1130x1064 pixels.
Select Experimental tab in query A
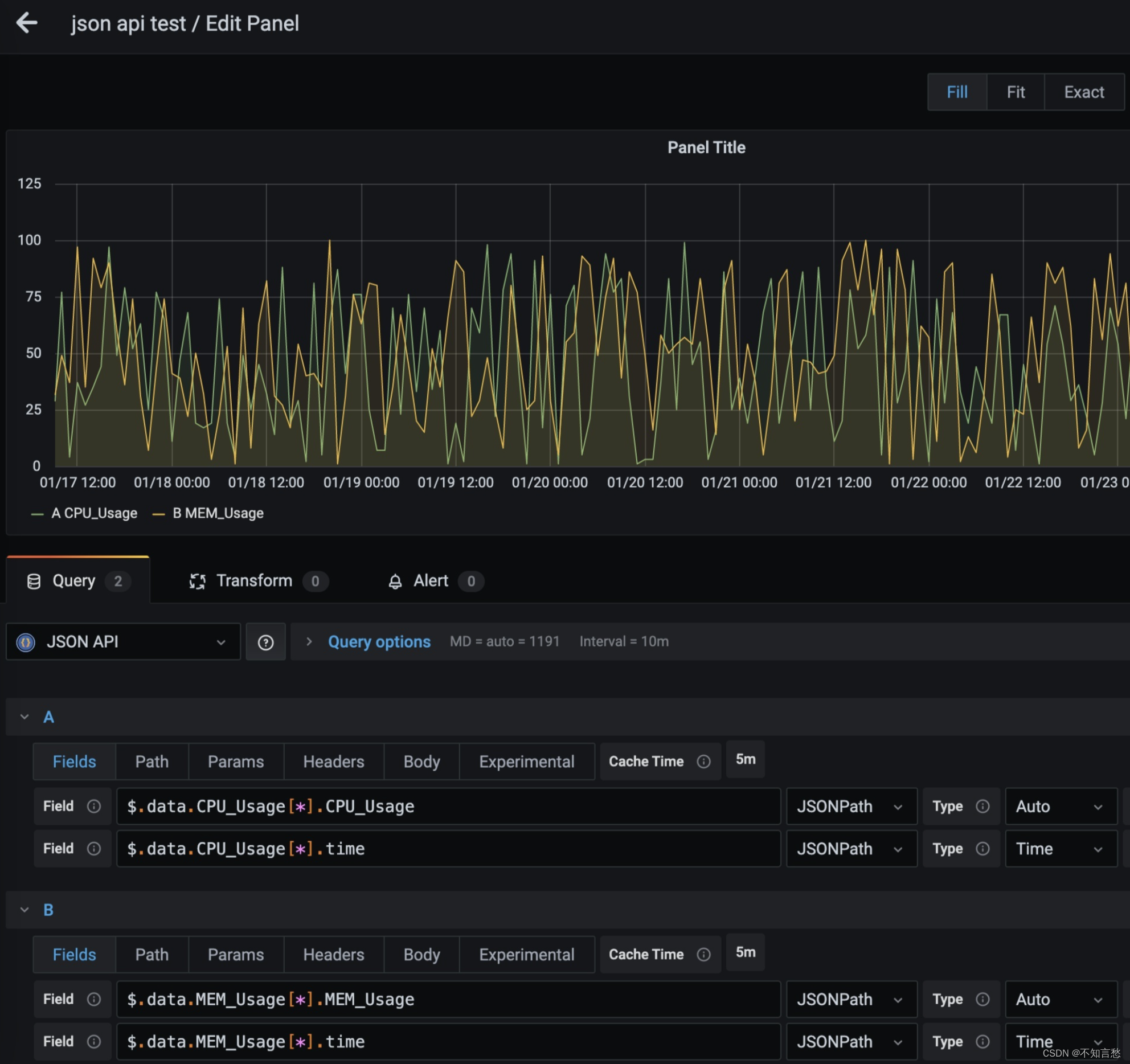pyautogui.click(x=527, y=762)
